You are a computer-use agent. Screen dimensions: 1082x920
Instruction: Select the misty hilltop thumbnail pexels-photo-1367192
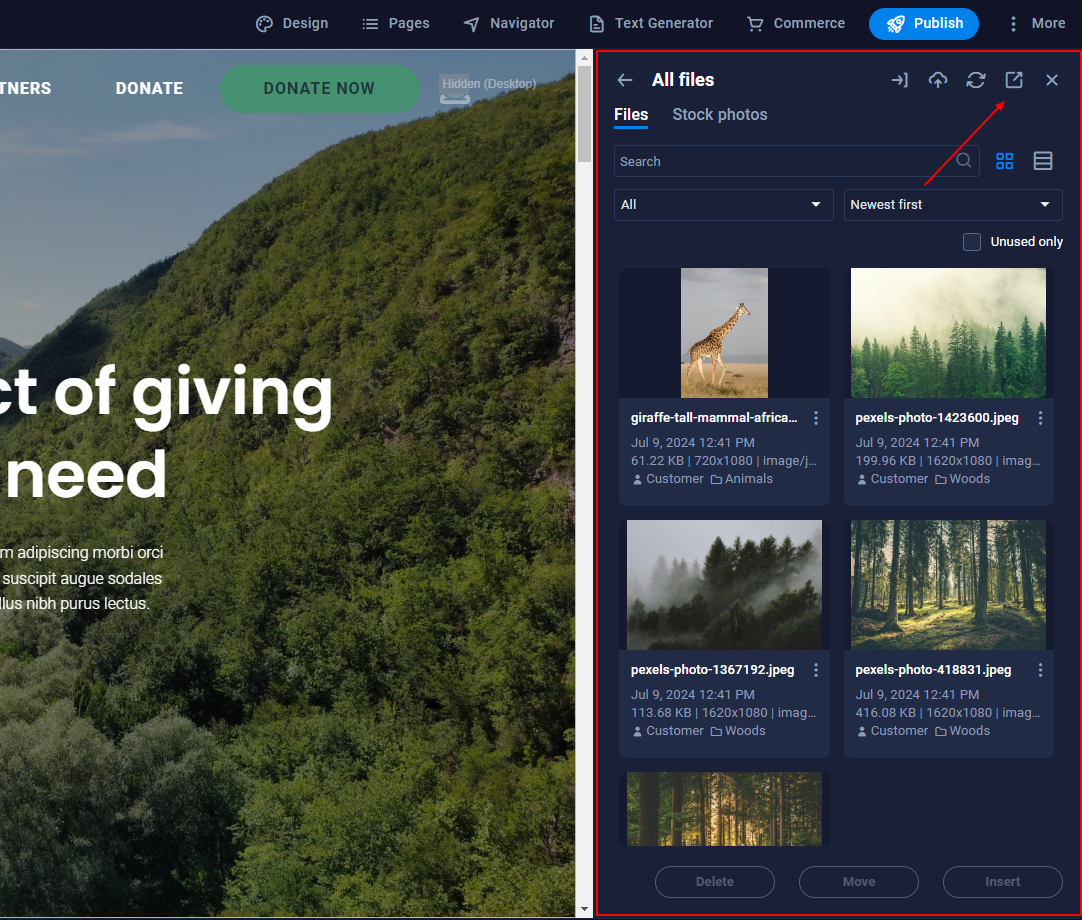[x=724, y=585]
